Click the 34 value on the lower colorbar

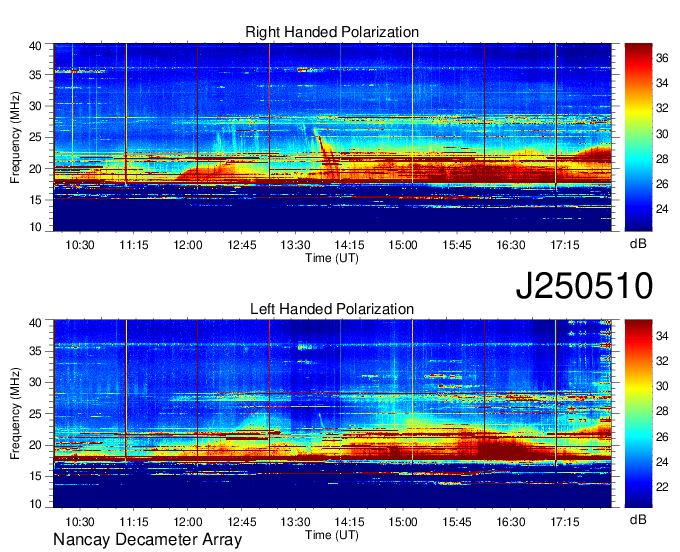(x=662, y=336)
